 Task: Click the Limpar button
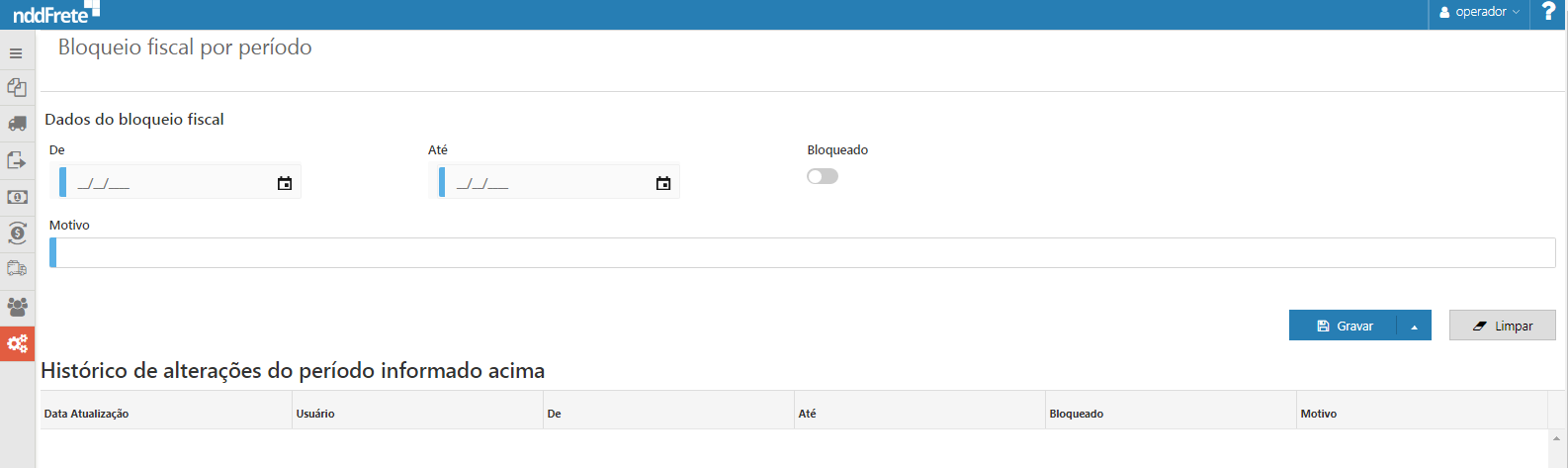pos(1502,326)
